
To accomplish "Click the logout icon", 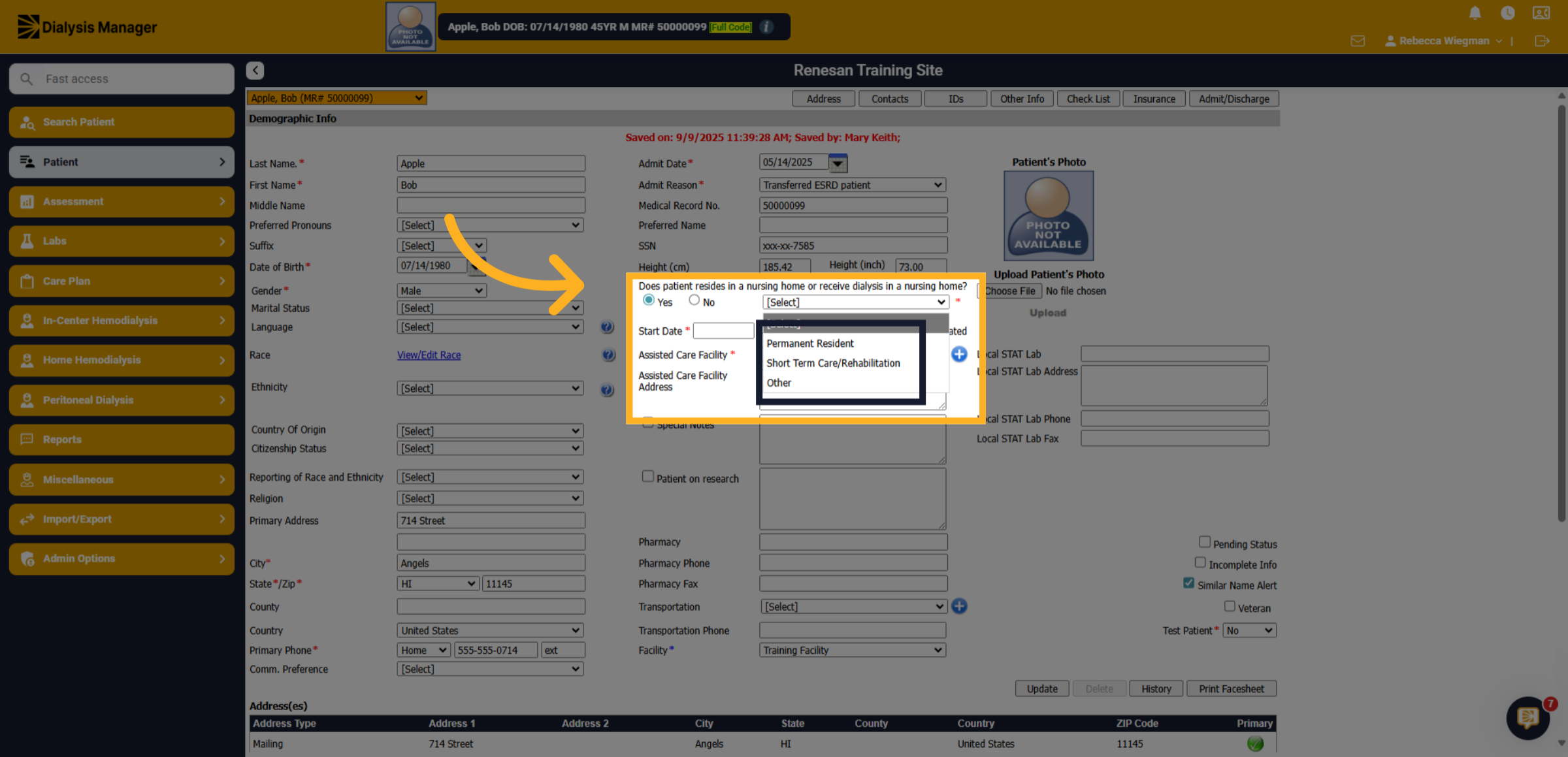I will click(1542, 41).
